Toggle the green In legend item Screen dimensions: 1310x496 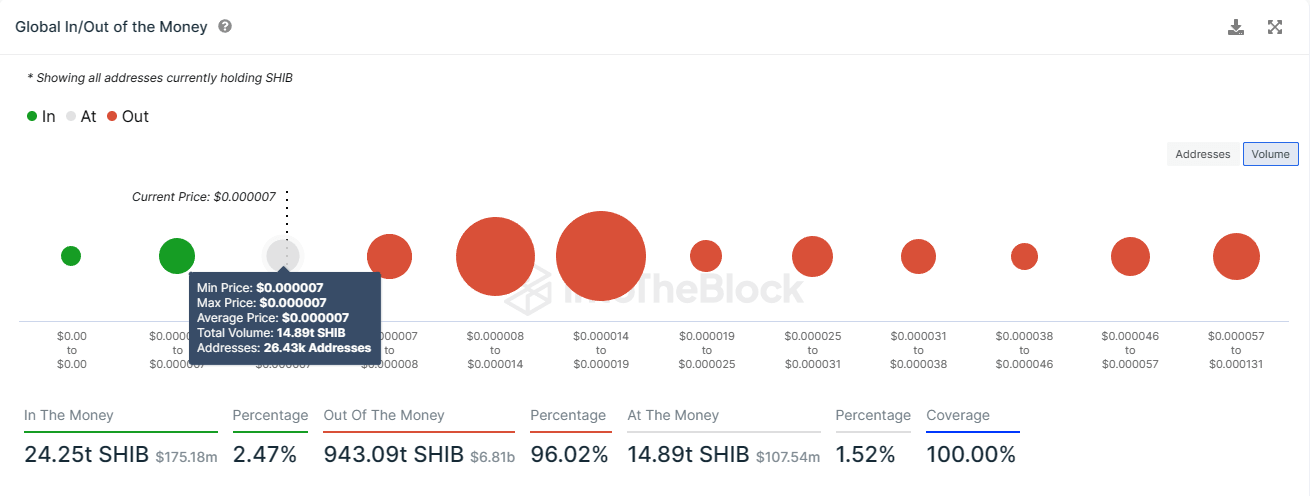[41, 116]
